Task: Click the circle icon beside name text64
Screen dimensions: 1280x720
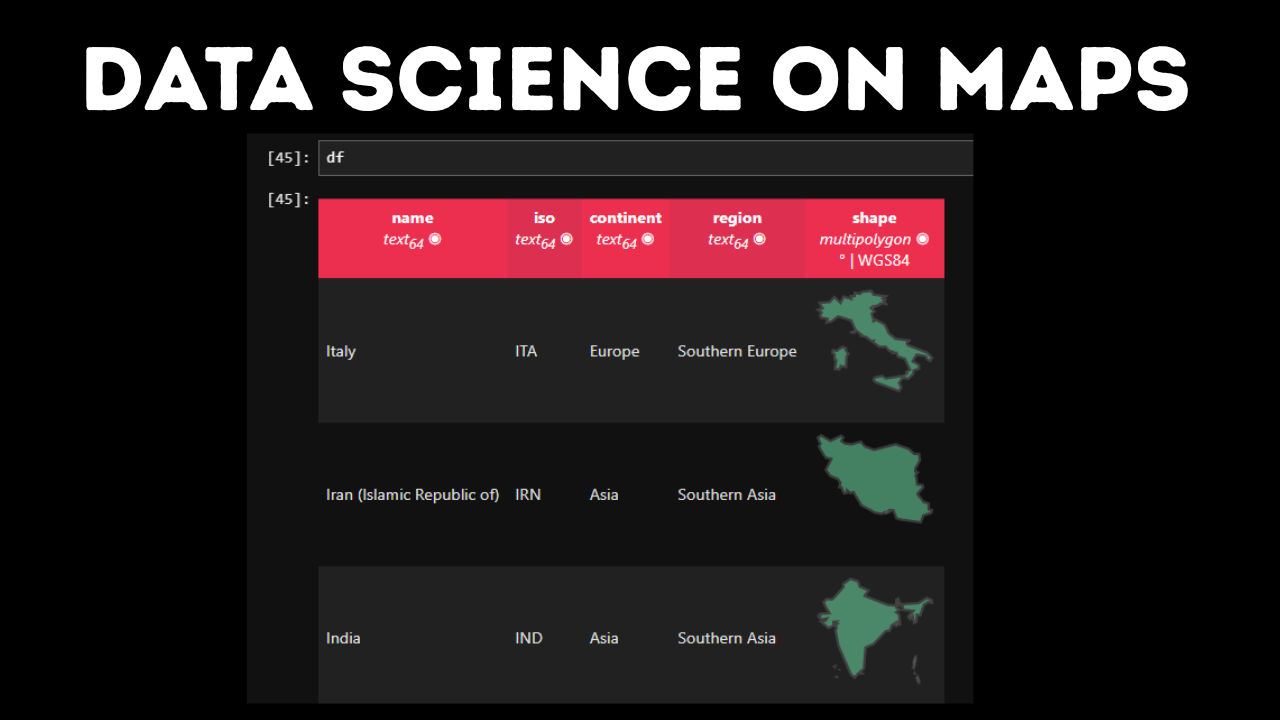Action: click(x=435, y=239)
